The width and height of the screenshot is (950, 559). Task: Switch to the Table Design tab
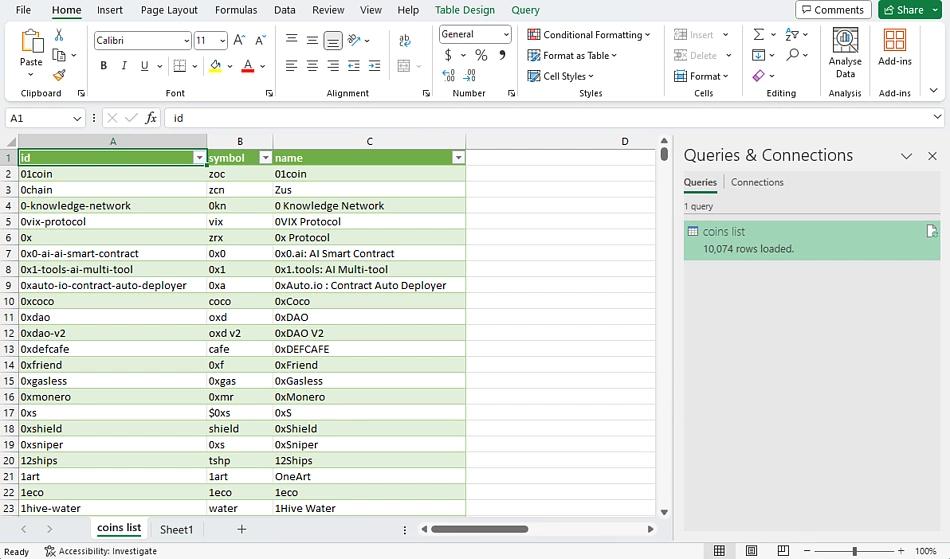(465, 10)
